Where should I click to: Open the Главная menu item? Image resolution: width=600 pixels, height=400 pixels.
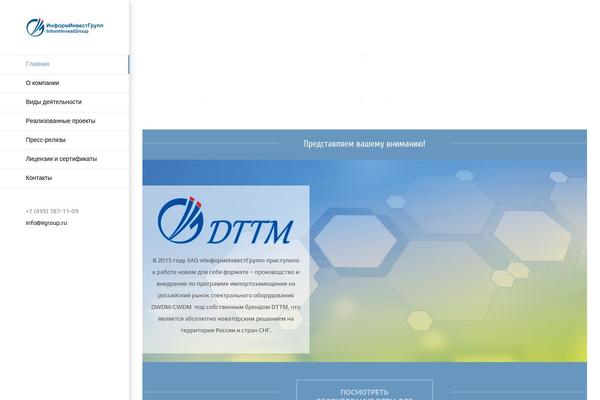(38, 64)
